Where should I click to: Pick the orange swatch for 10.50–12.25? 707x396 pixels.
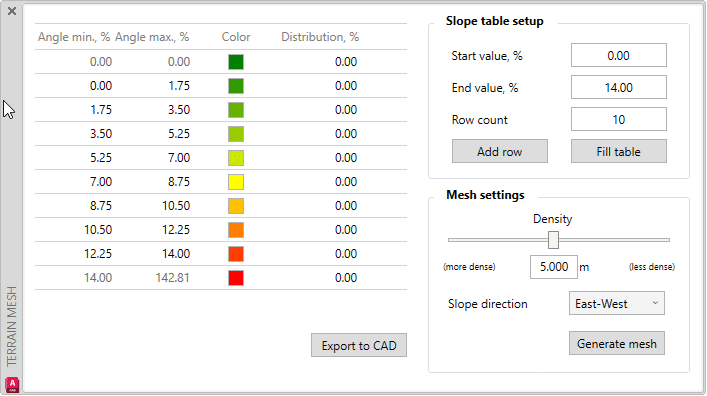click(x=236, y=230)
